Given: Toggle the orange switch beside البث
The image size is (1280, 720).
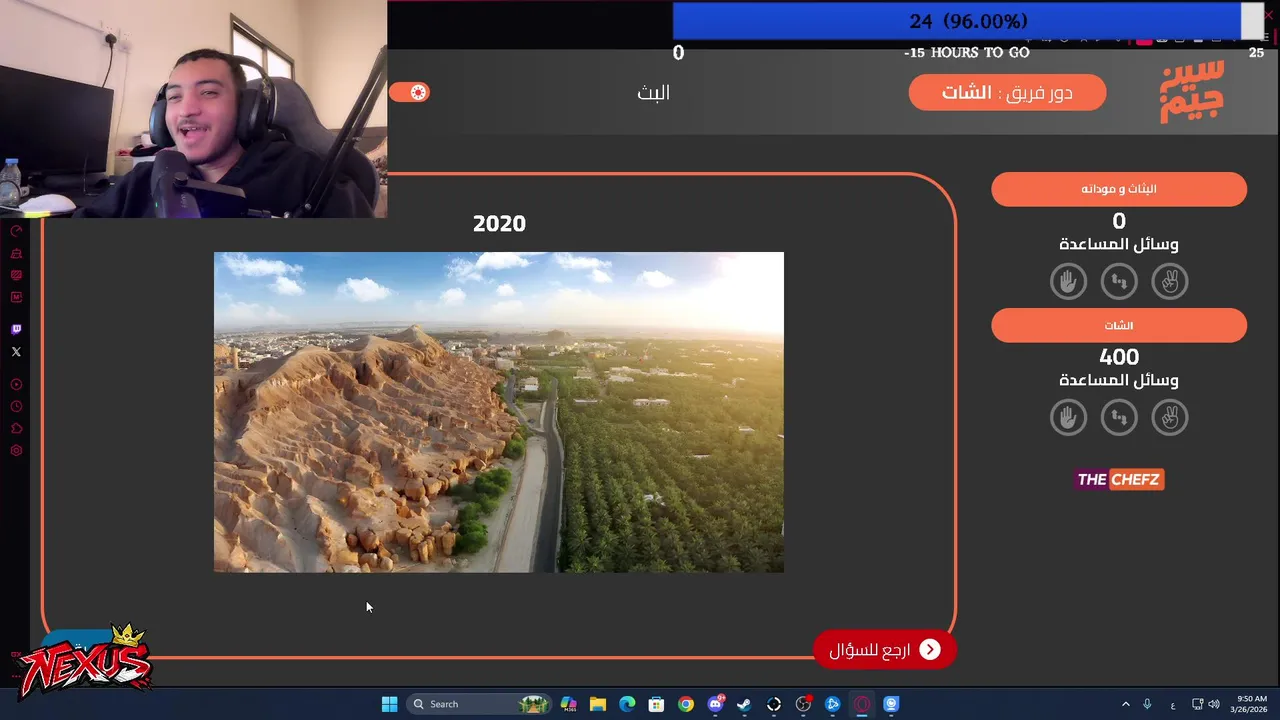Looking at the screenshot, I should [x=409, y=92].
